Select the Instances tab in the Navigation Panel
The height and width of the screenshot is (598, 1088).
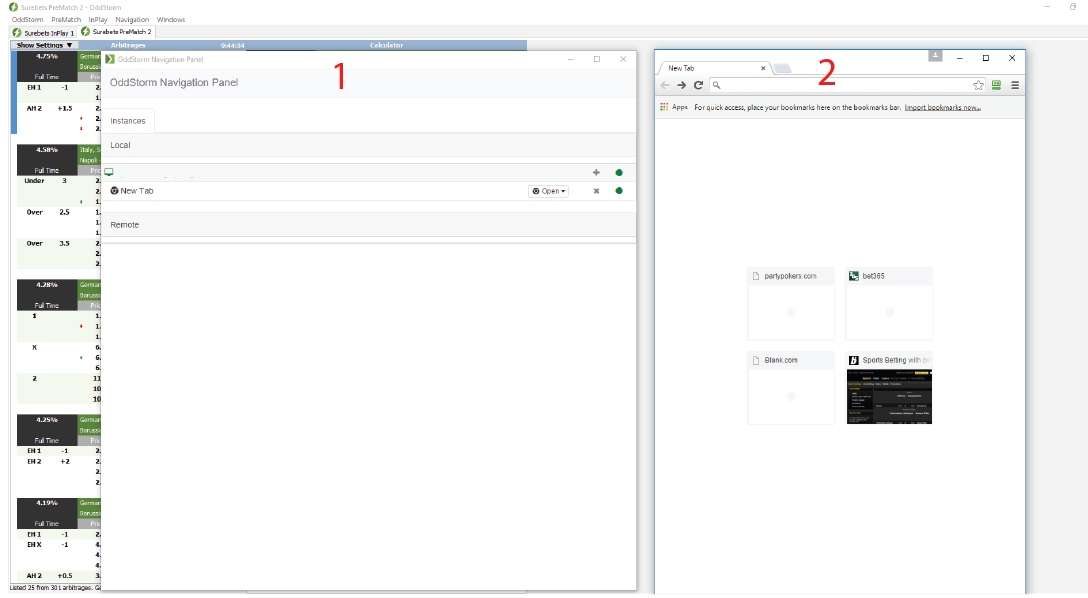click(127, 121)
